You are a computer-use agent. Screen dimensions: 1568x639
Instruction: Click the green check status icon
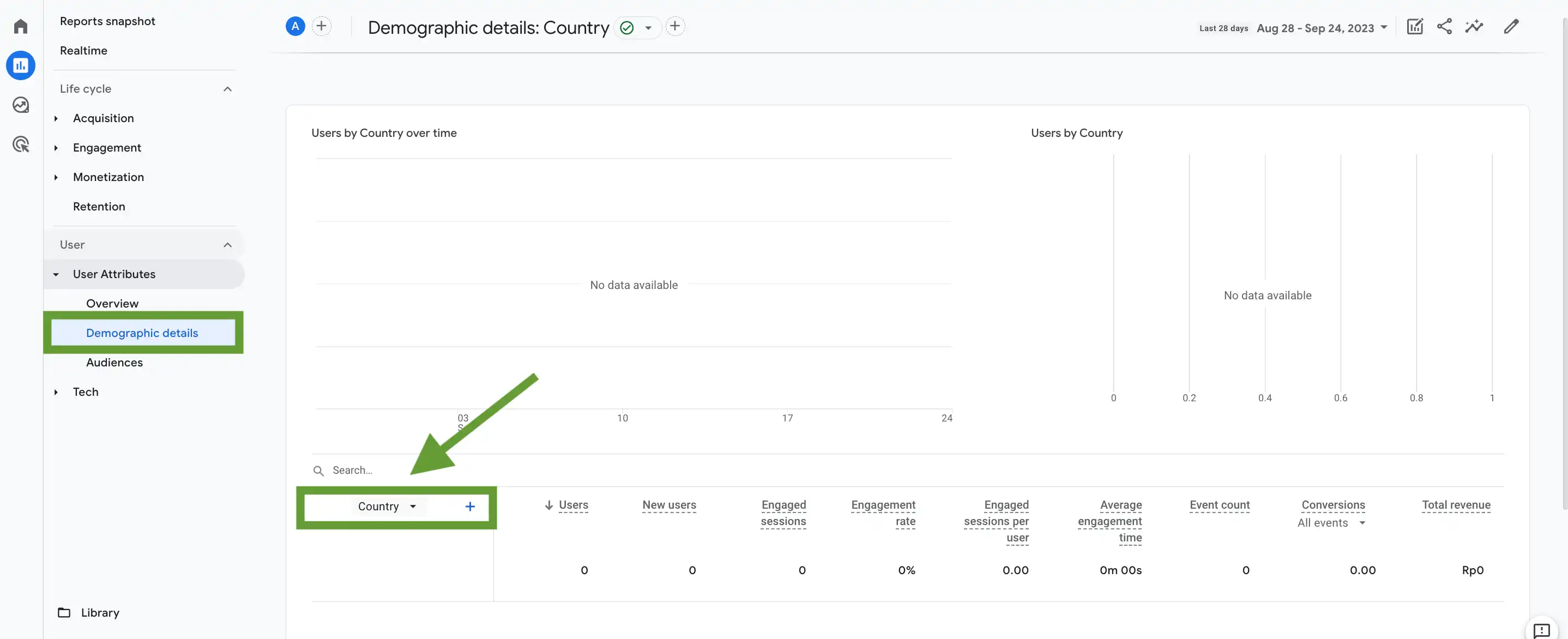point(627,27)
